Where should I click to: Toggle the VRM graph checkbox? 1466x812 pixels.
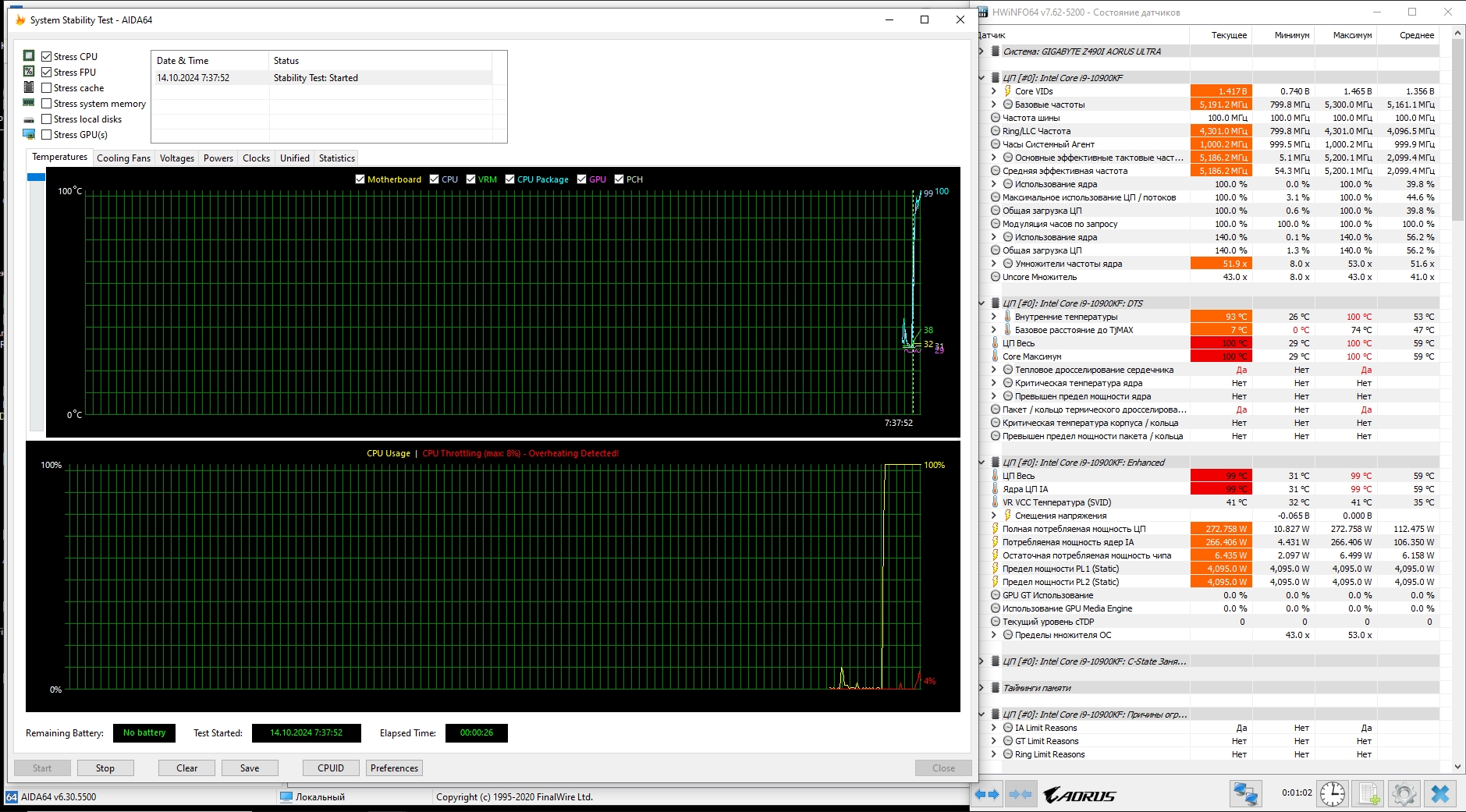(x=470, y=179)
